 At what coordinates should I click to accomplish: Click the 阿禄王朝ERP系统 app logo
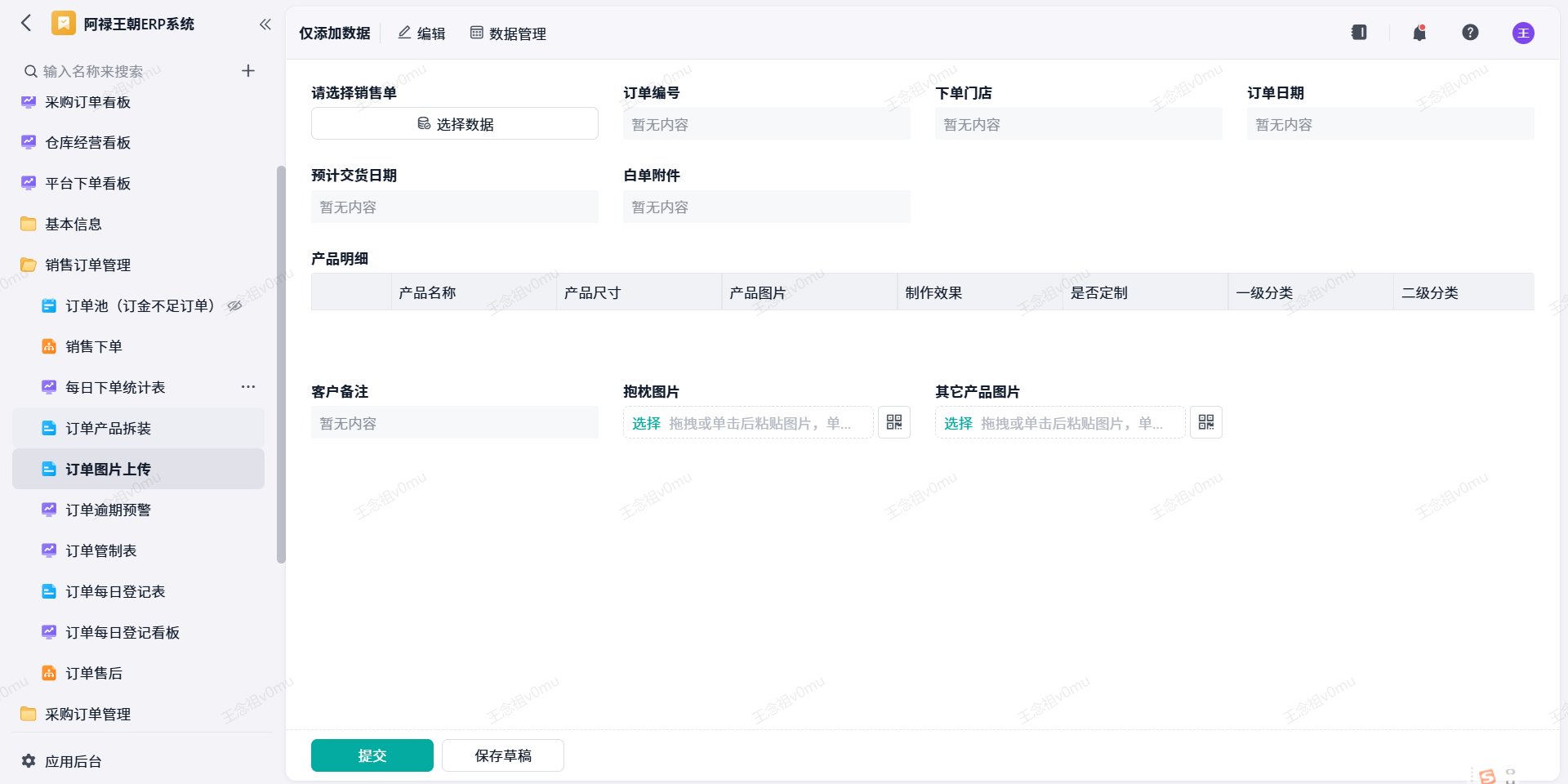[64, 23]
